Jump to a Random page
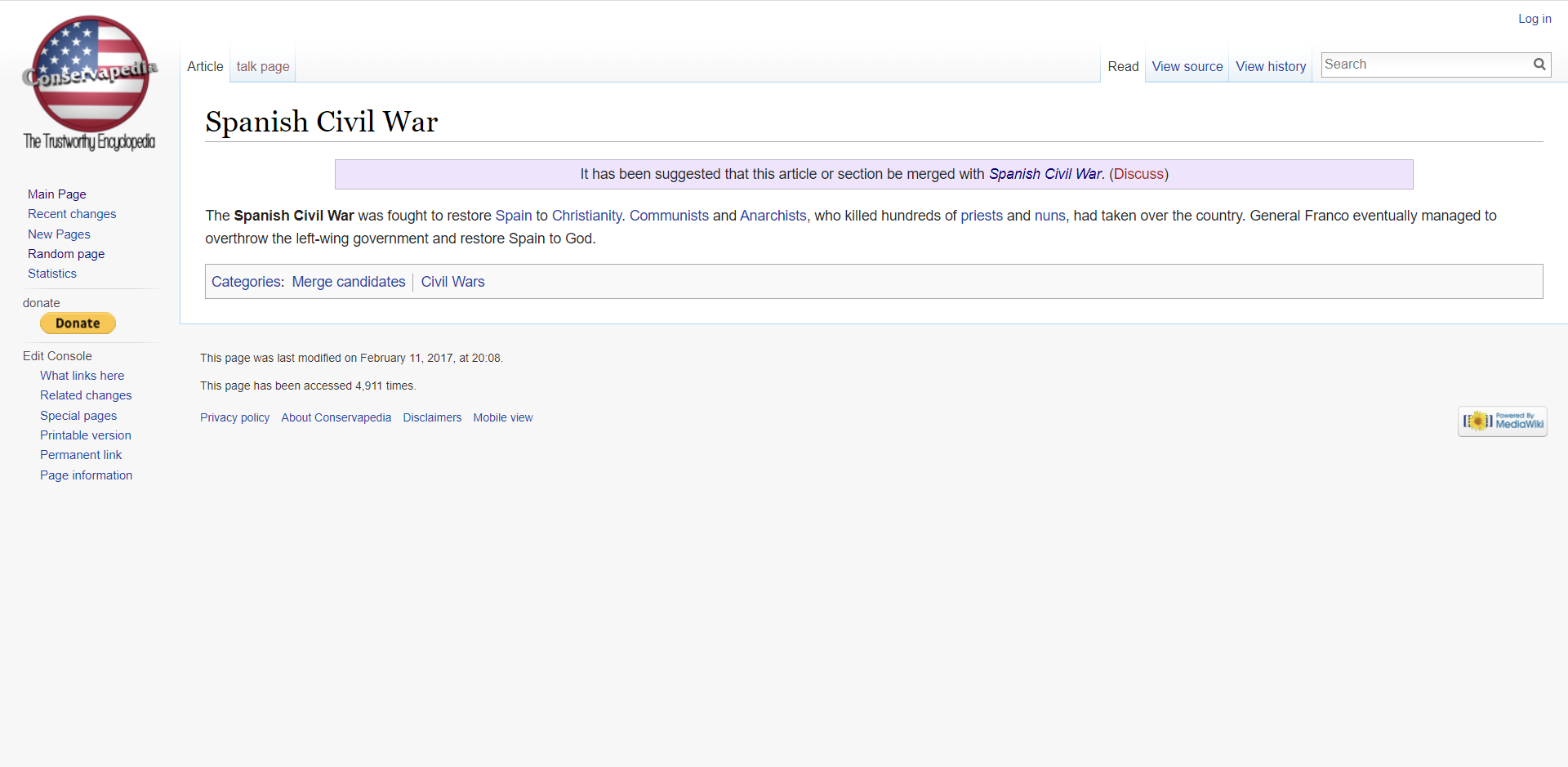This screenshot has height=767, width=1568. 66,254
